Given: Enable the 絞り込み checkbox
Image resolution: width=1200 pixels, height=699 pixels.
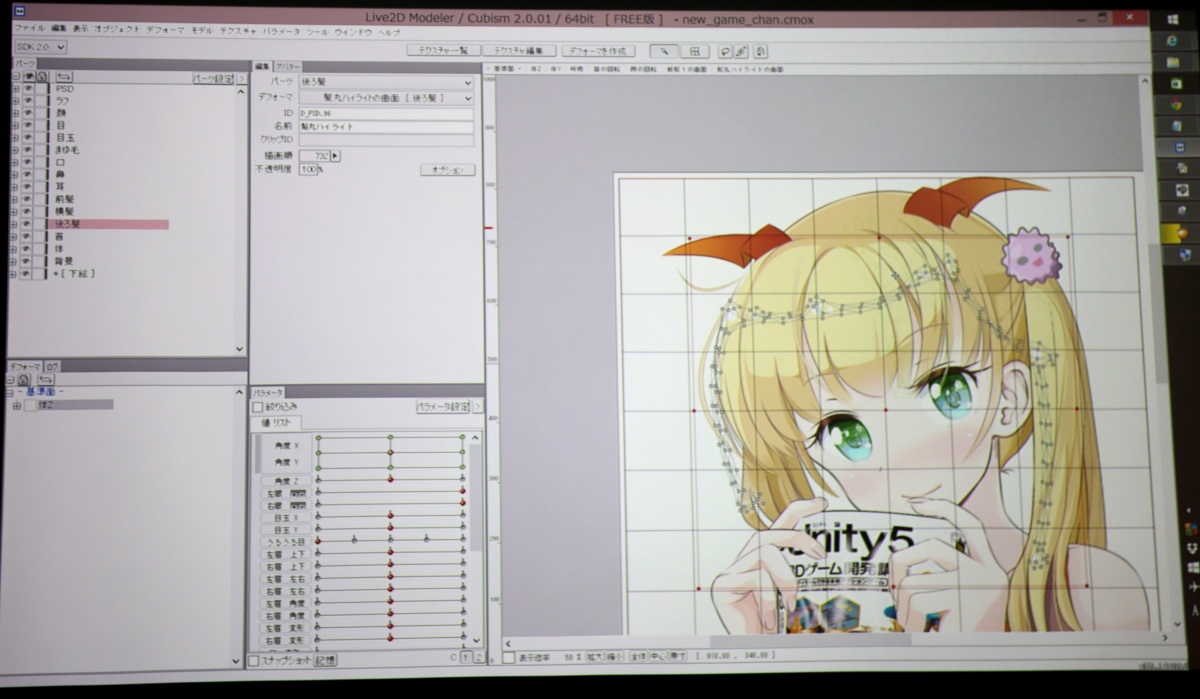Looking at the screenshot, I should [257, 407].
